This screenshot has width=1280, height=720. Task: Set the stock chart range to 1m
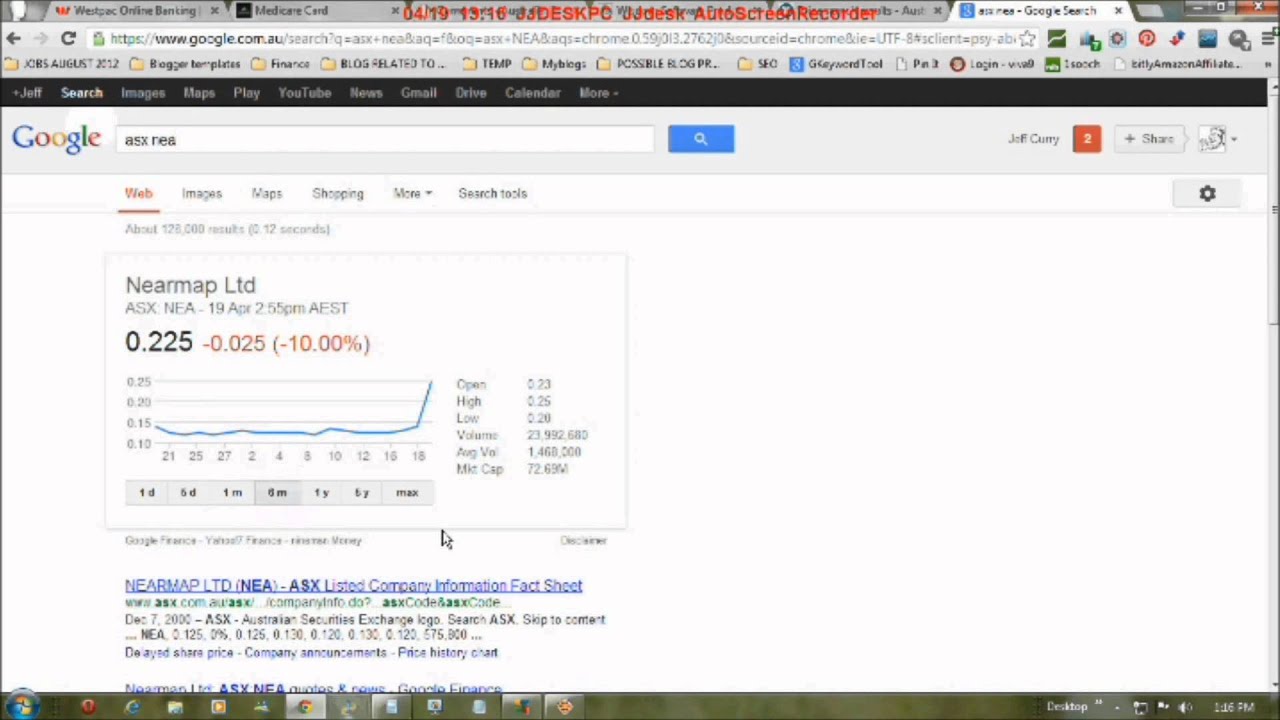click(x=232, y=492)
